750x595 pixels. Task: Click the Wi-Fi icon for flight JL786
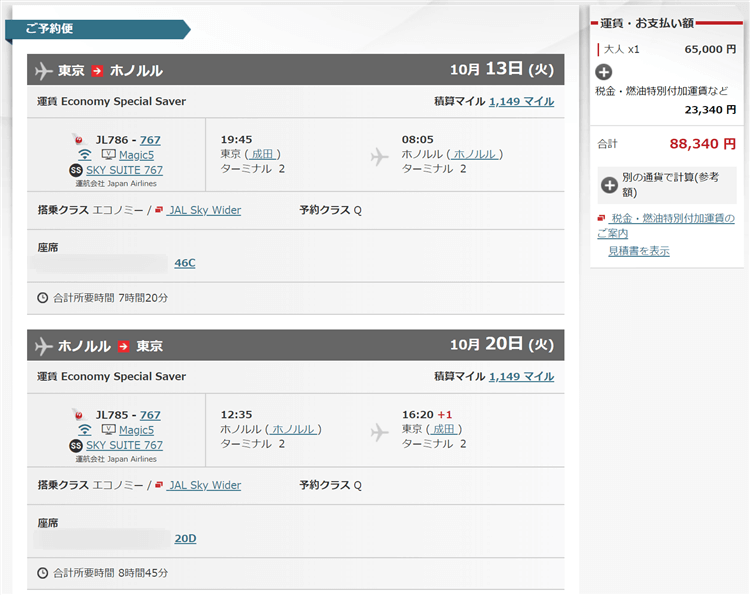pos(85,155)
